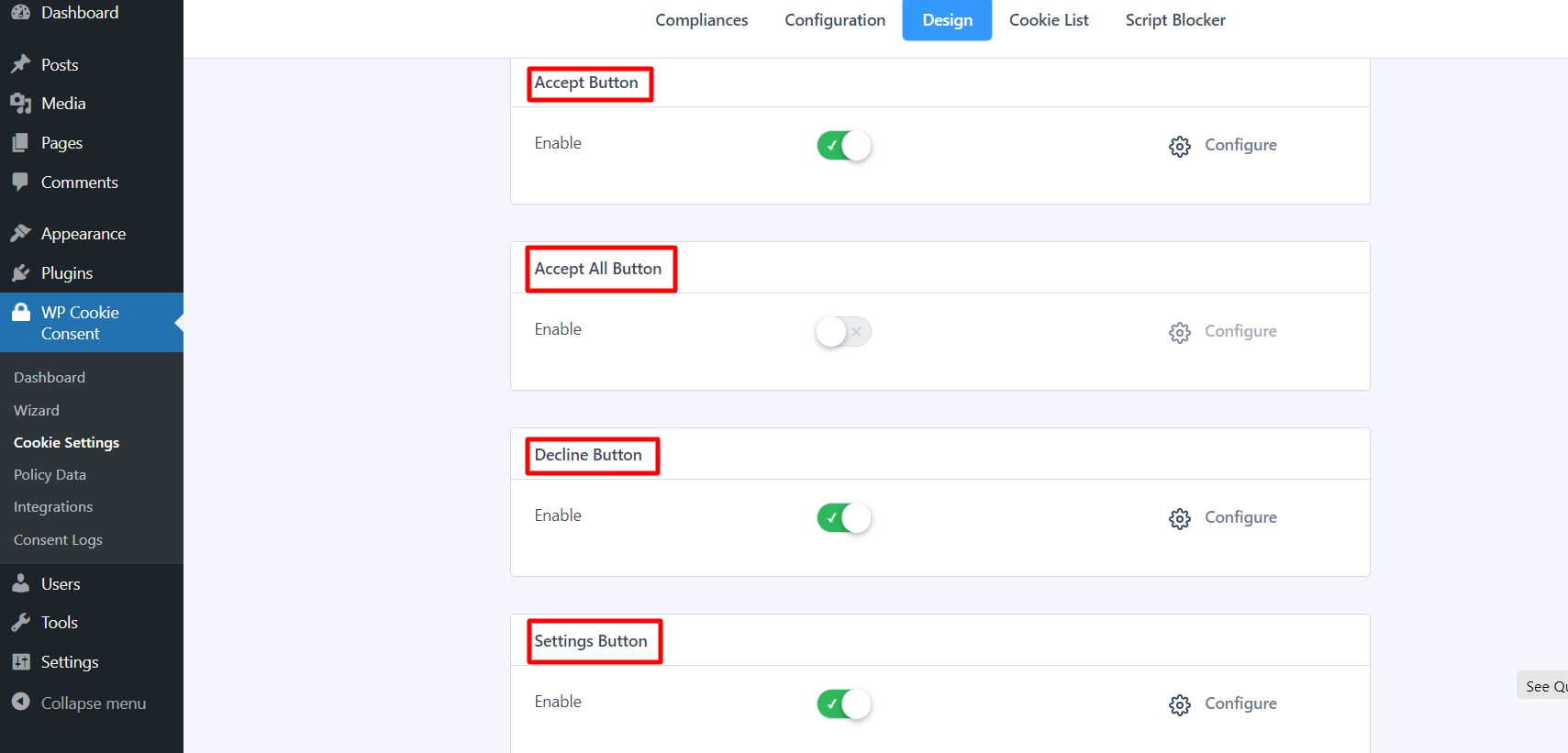
Task: Open the Script Blocker tab
Action: 1174,20
